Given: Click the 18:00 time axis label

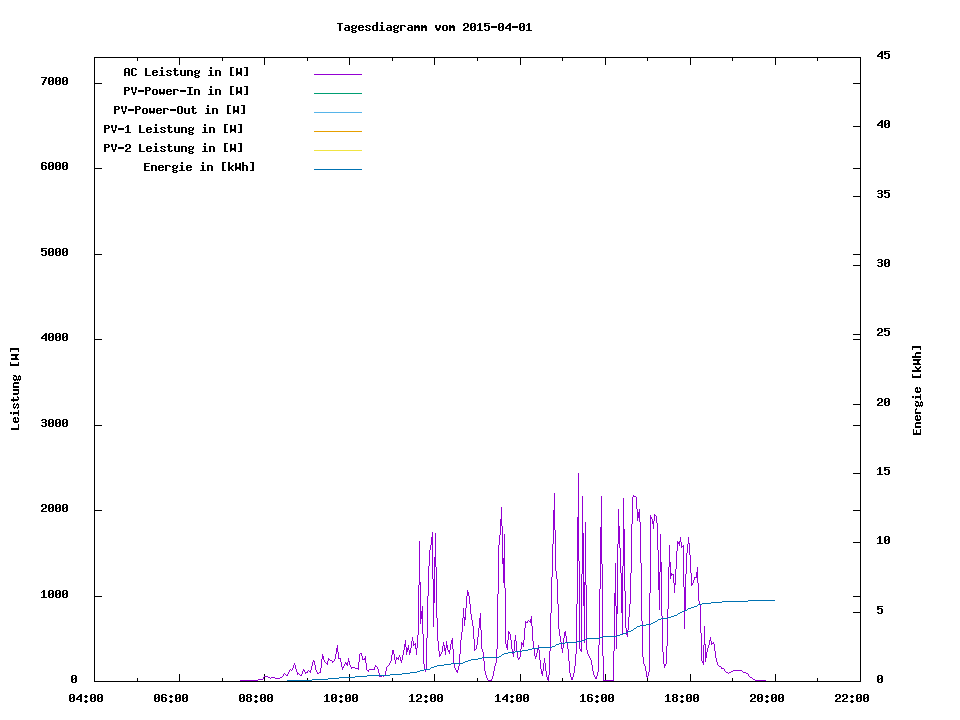Looking at the screenshot, I should (x=682, y=699).
